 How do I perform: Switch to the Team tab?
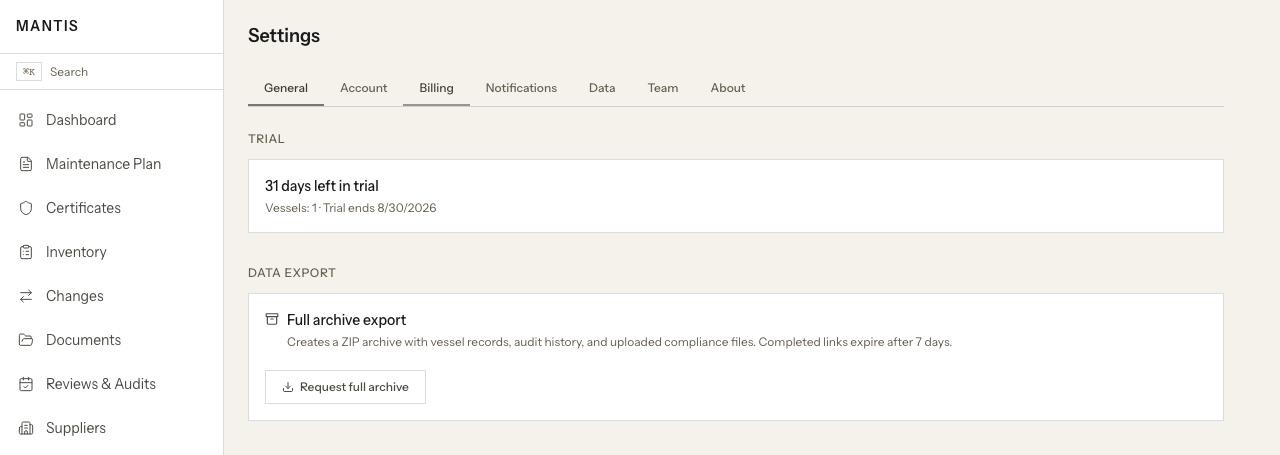click(663, 88)
